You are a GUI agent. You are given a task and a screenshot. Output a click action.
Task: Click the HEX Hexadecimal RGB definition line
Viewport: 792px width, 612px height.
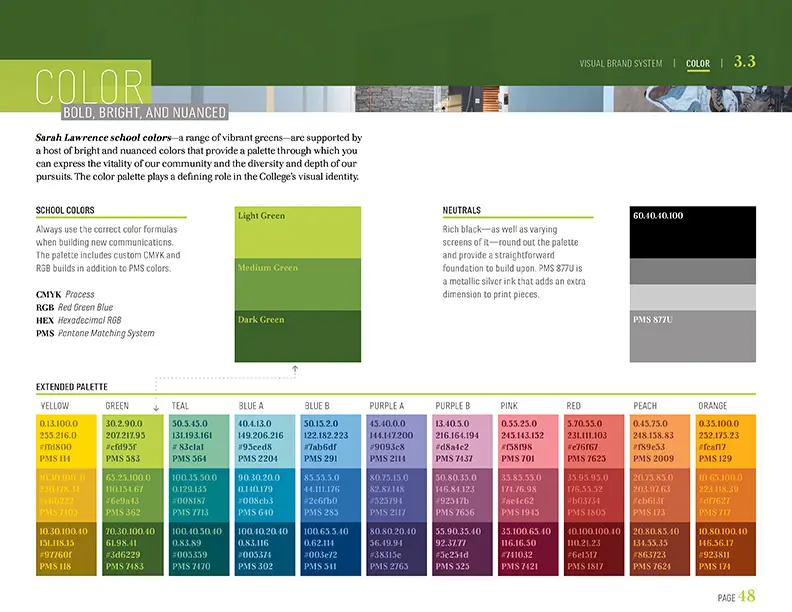78,320
